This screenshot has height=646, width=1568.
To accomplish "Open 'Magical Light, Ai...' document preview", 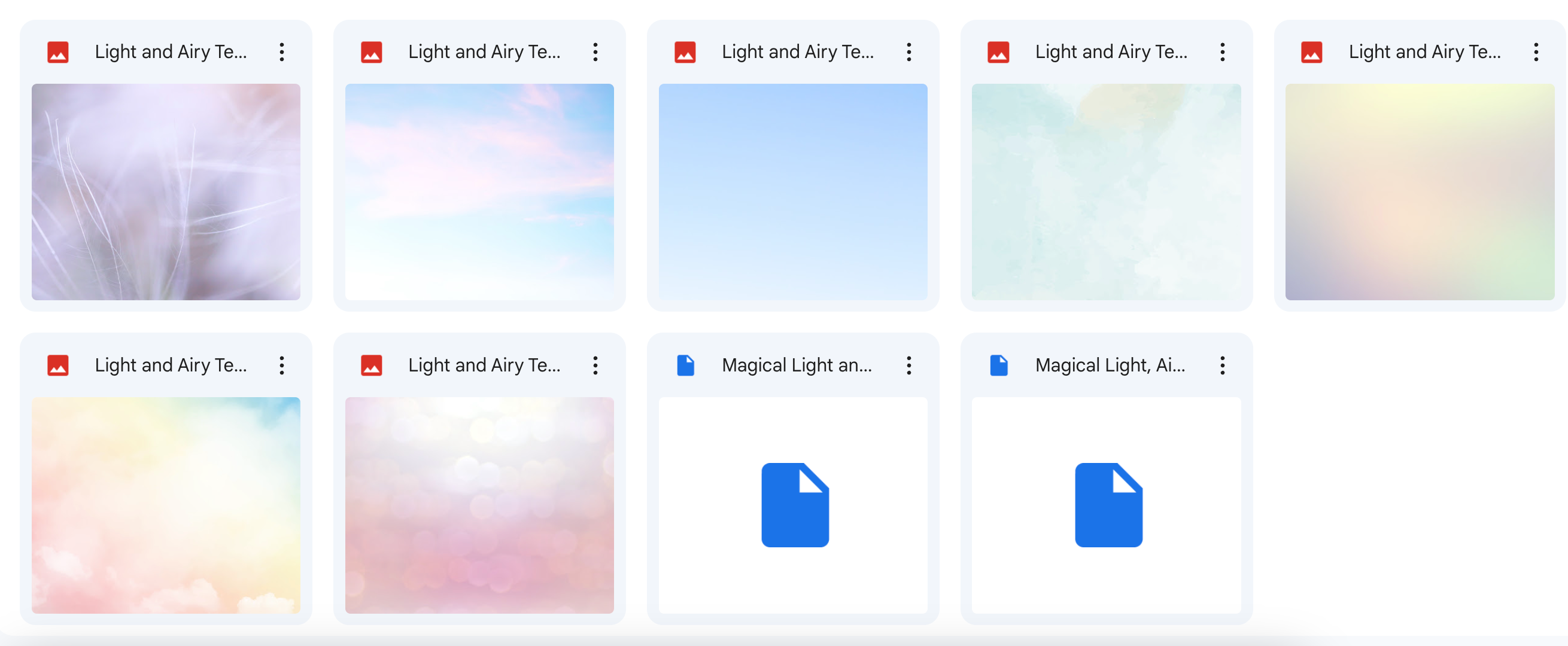I will [x=1106, y=505].
